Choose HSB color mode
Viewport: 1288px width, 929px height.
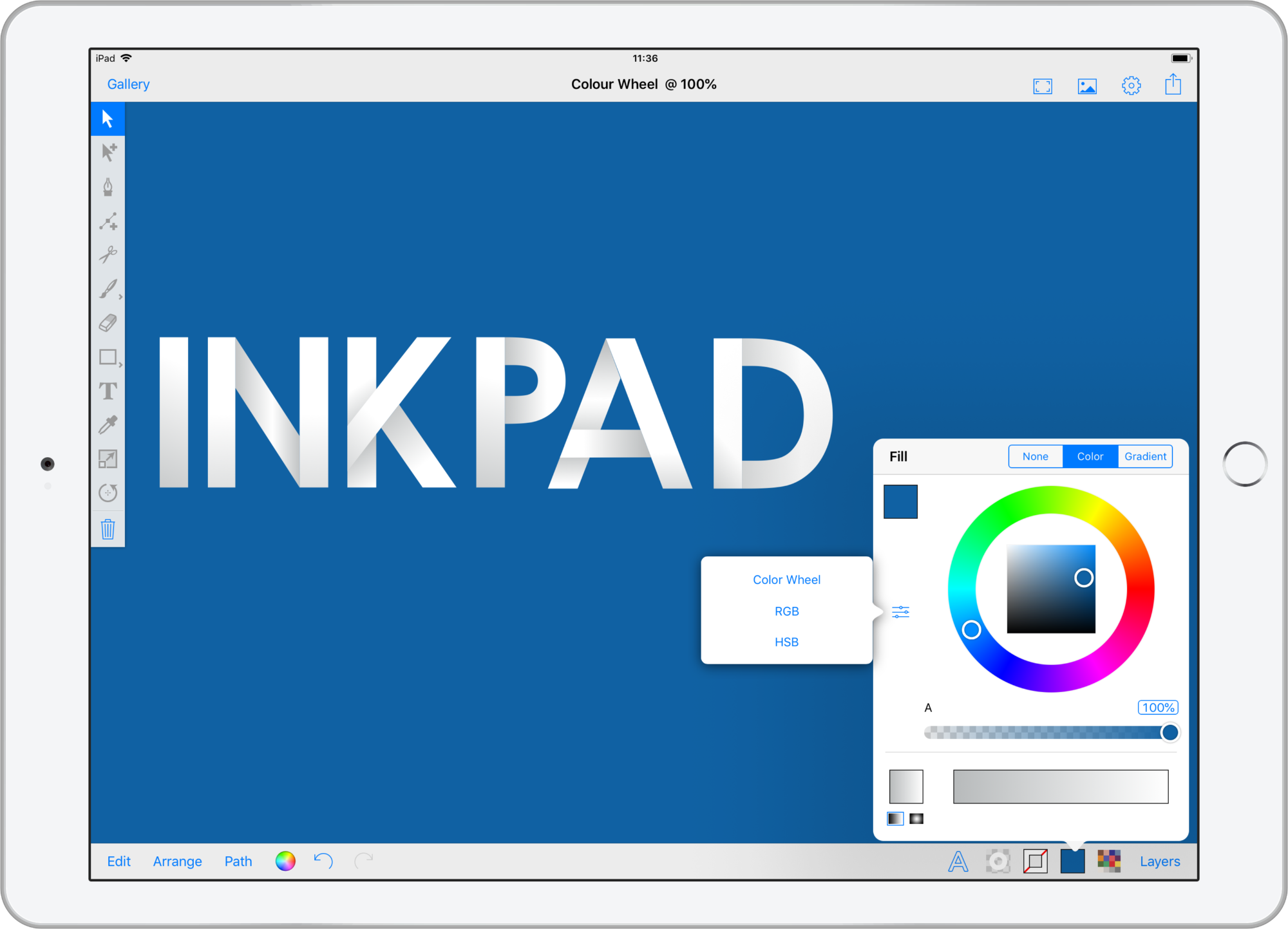pos(786,643)
